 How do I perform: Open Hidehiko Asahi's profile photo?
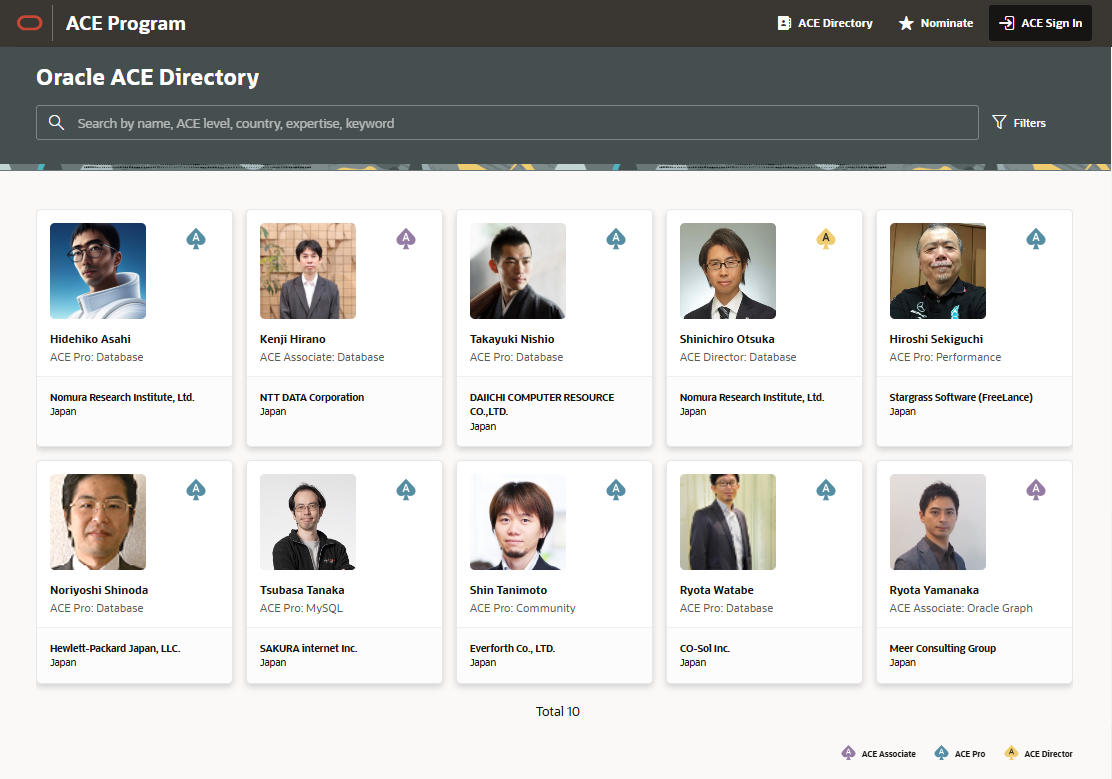tap(98, 271)
